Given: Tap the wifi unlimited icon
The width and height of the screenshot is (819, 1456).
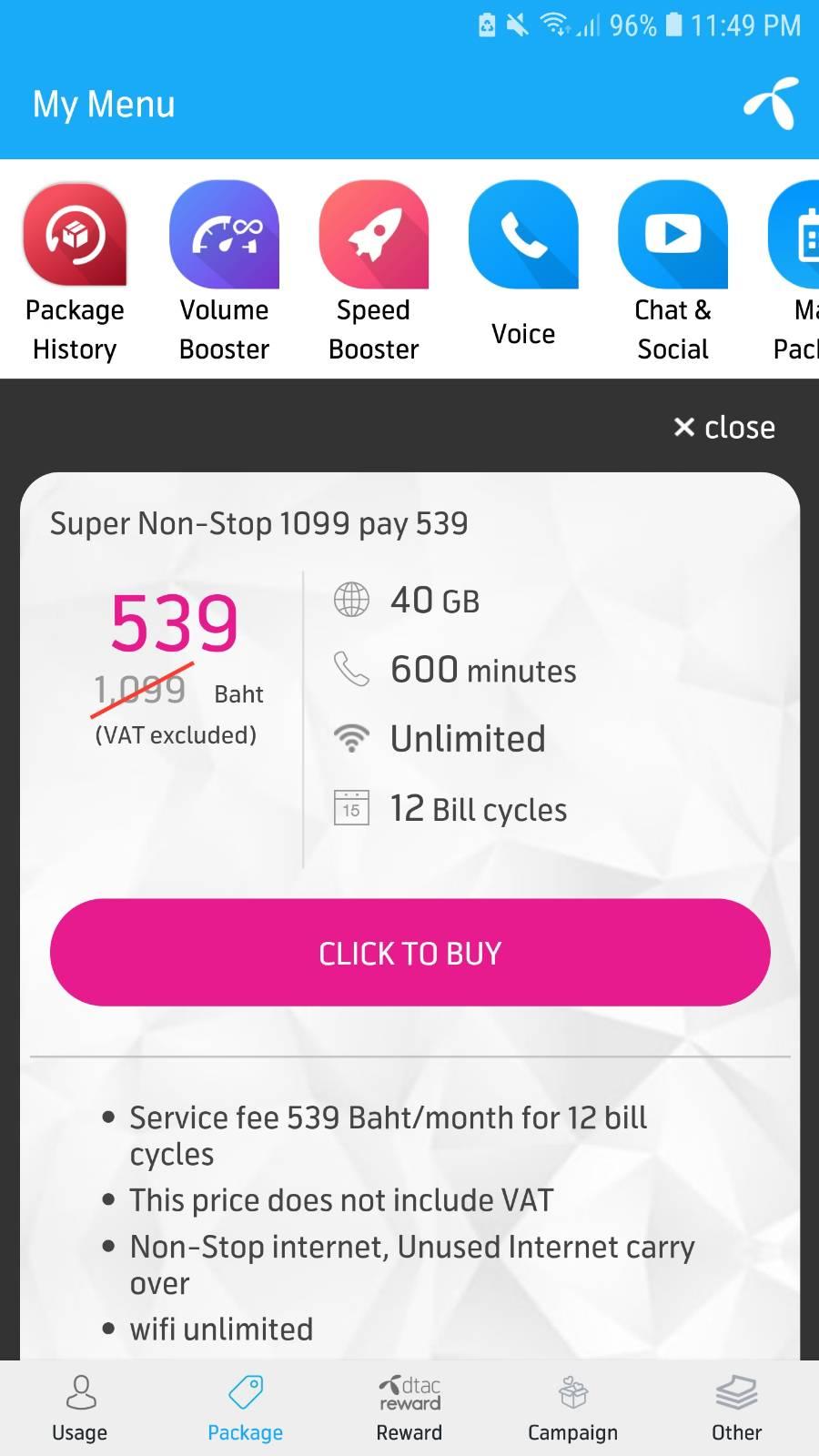Looking at the screenshot, I should [351, 739].
